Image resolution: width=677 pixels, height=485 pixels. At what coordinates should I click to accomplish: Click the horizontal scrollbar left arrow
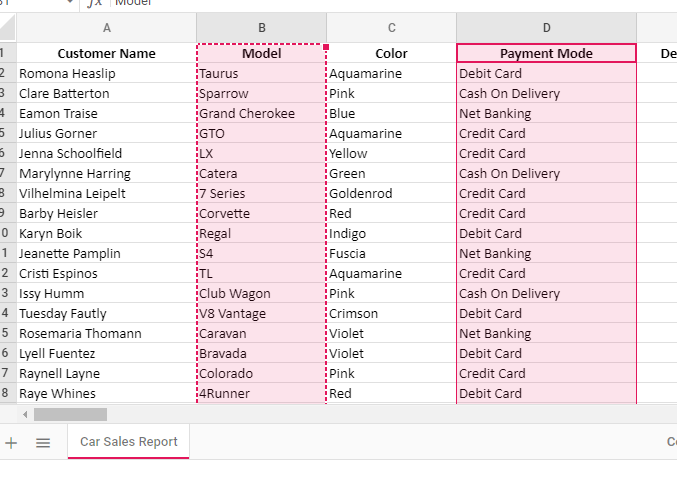coord(25,413)
